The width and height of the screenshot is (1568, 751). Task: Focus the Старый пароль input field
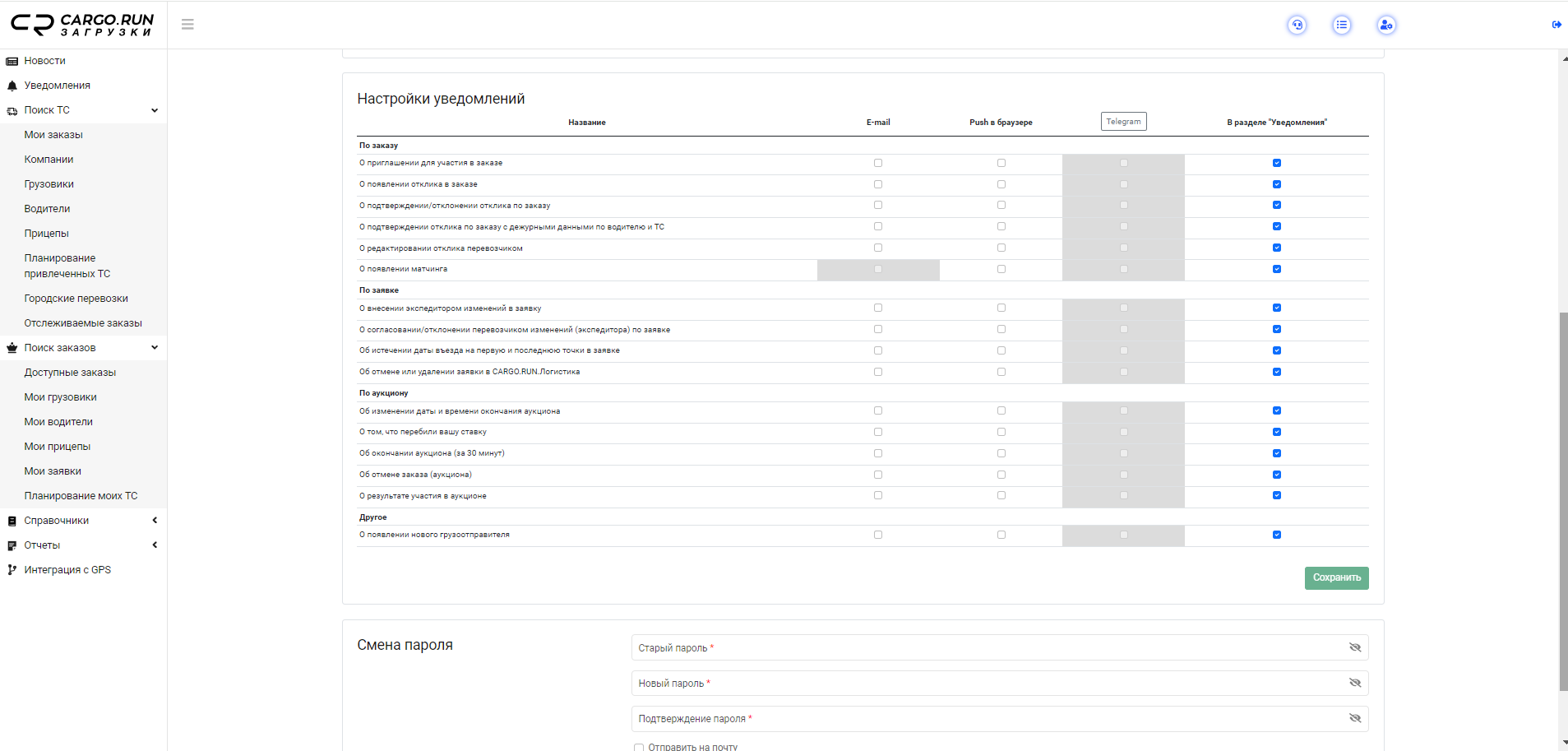1000,647
